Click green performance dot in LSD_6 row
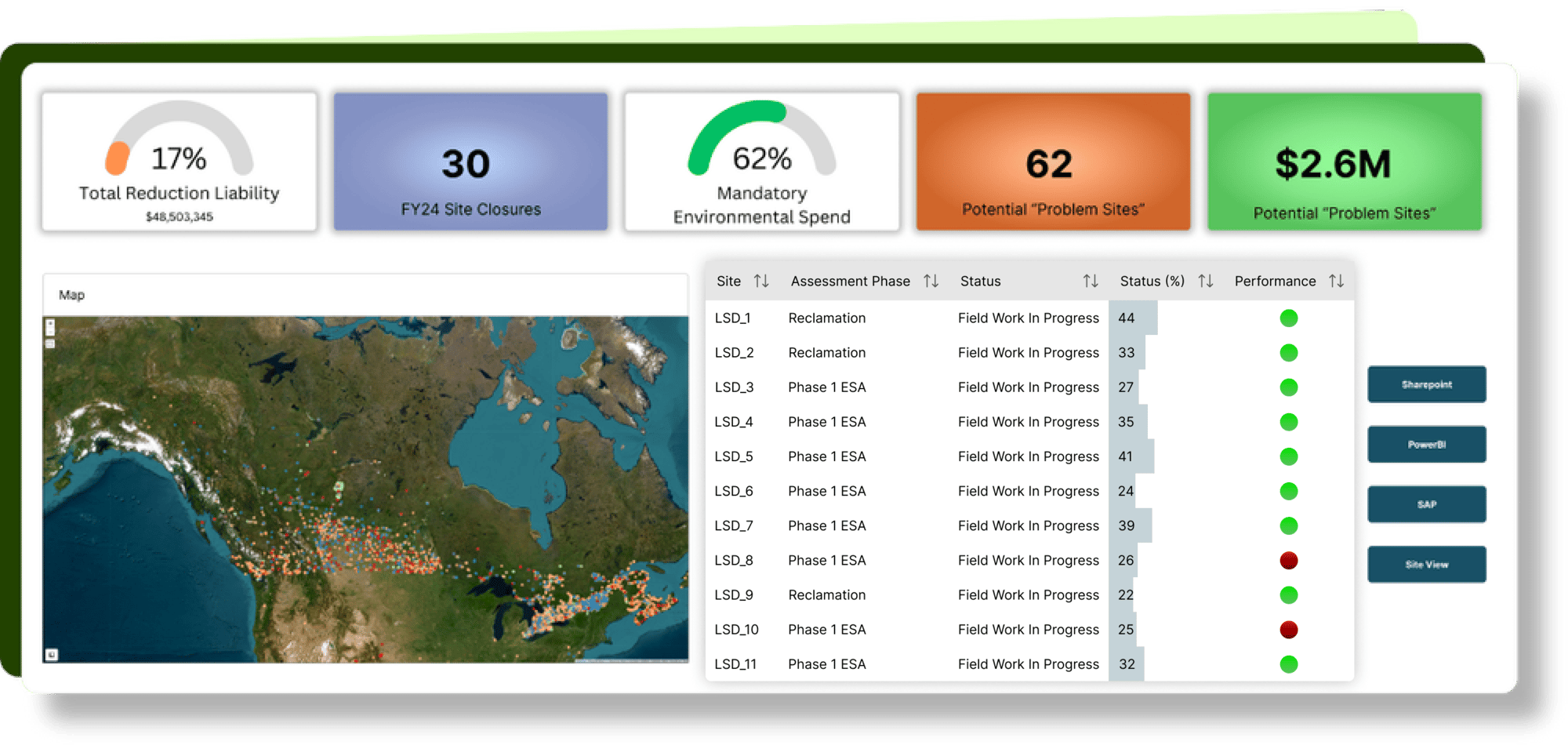 tap(1289, 491)
